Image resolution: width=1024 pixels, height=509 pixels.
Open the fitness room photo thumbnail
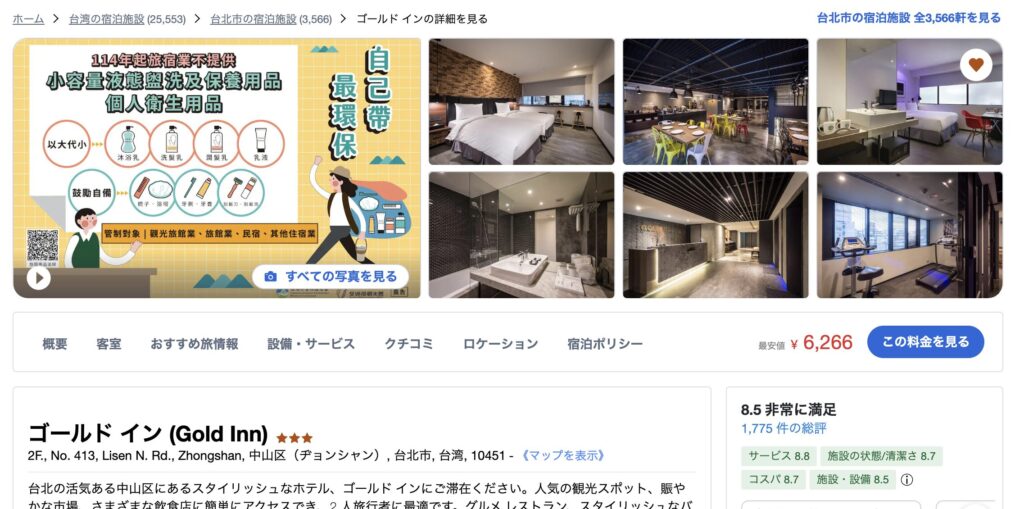tap(909, 235)
